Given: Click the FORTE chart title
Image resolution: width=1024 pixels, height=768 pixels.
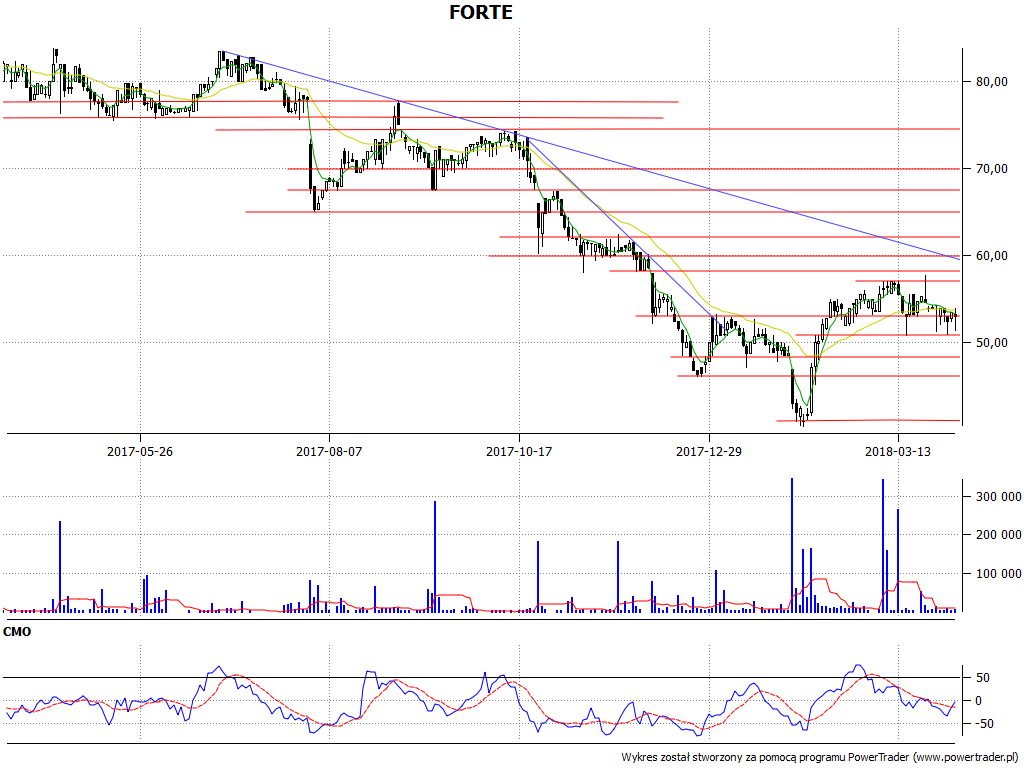Looking at the screenshot, I should (x=481, y=12).
